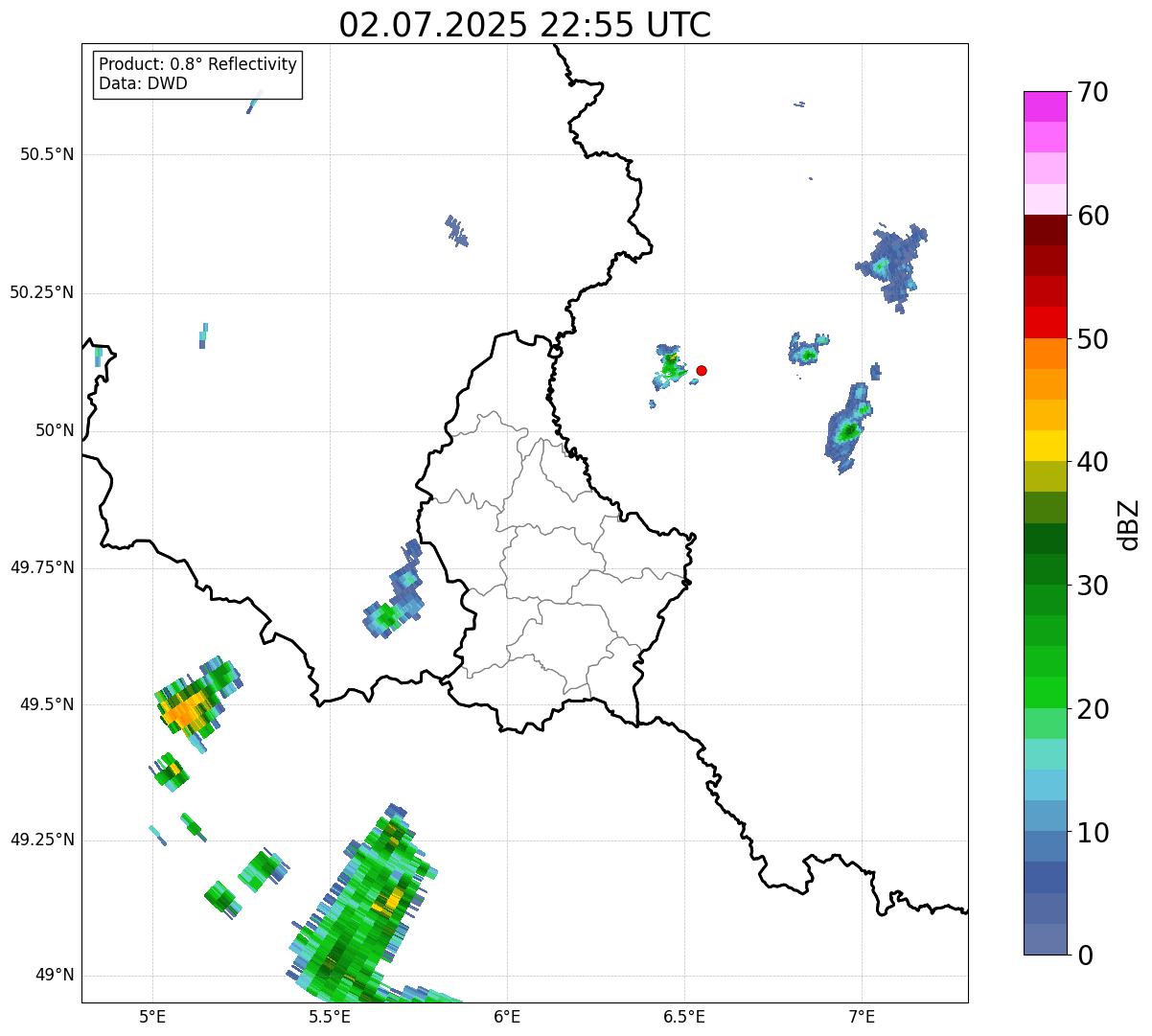Click the green echo just left of red marker
1152x1036 pixels.
point(670,365)
